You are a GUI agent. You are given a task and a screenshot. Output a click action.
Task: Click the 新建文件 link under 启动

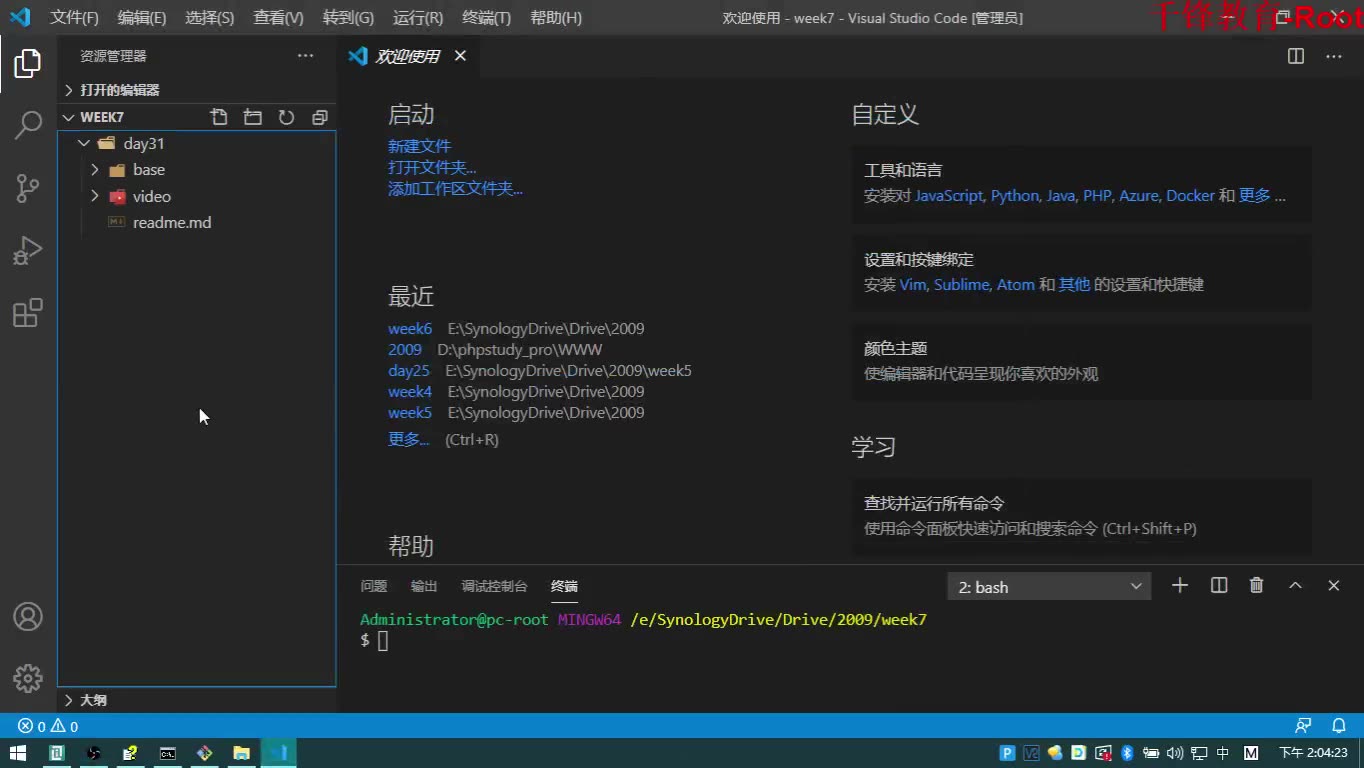(x=419, y=145)
